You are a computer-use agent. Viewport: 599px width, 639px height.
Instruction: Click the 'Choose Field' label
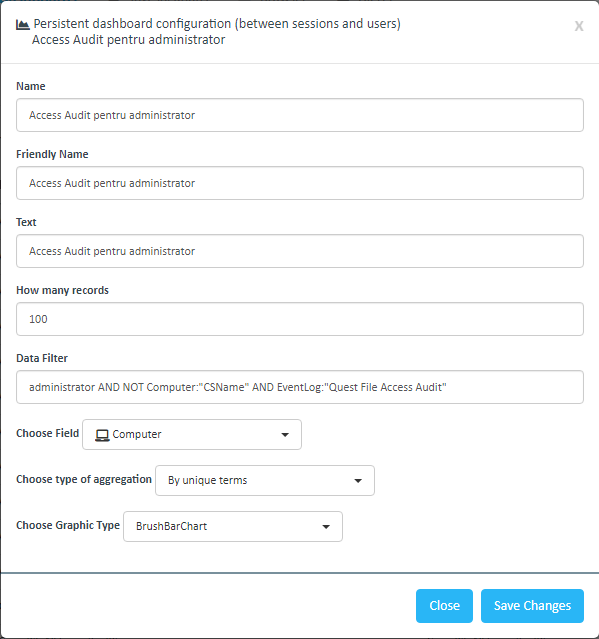[48, 433]
